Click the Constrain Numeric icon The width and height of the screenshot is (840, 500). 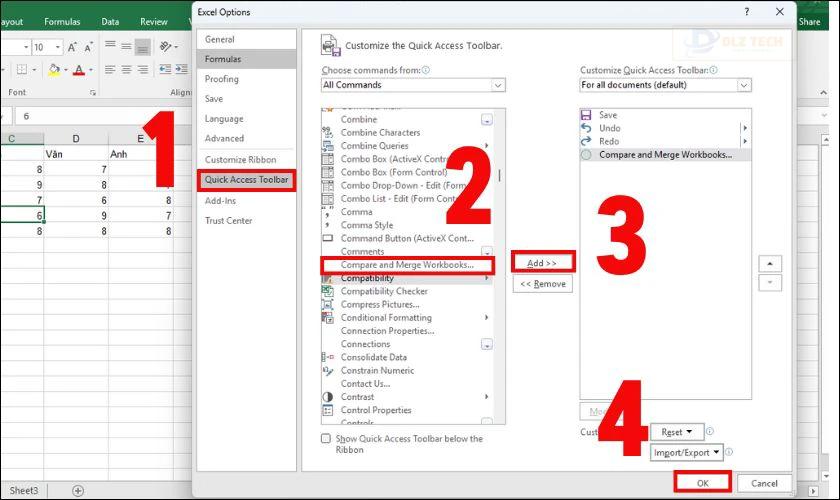pos(327,370)
